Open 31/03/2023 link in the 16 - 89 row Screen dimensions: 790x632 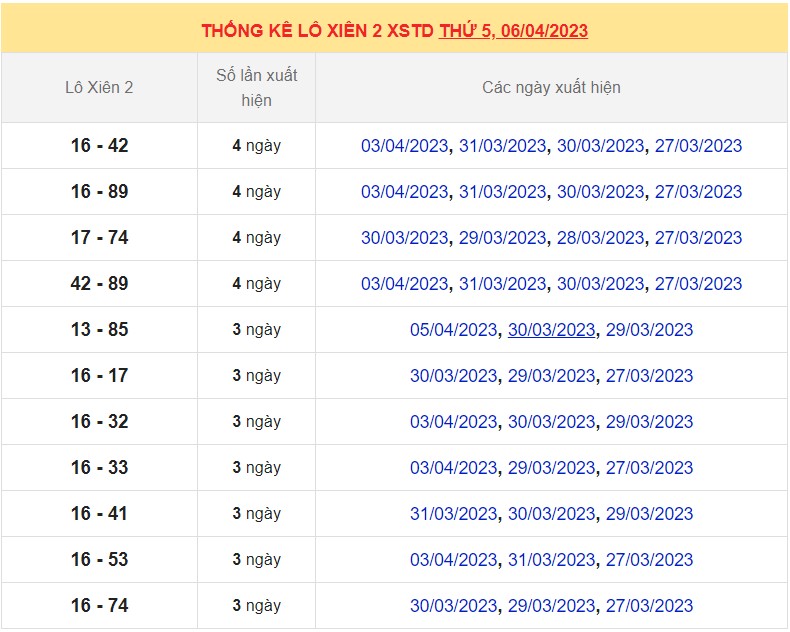coord(502,192)
